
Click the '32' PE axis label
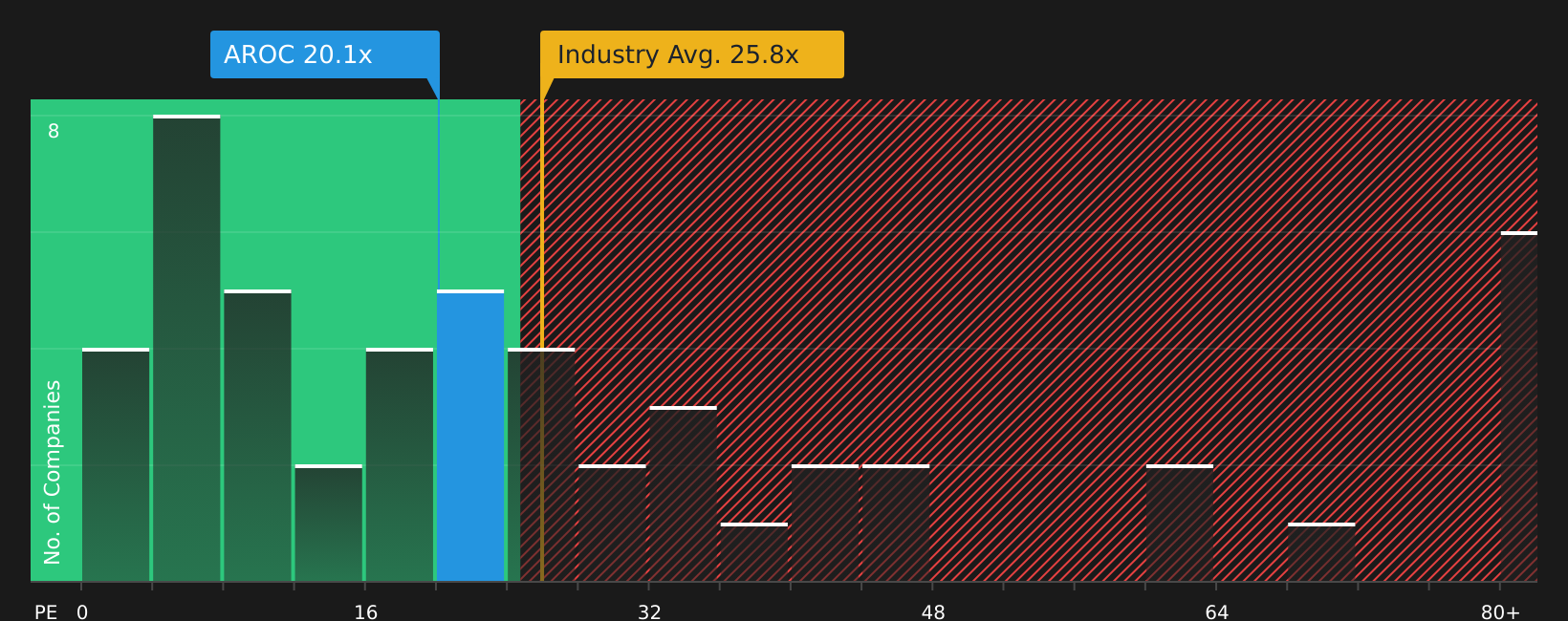(x=649, y=612)
